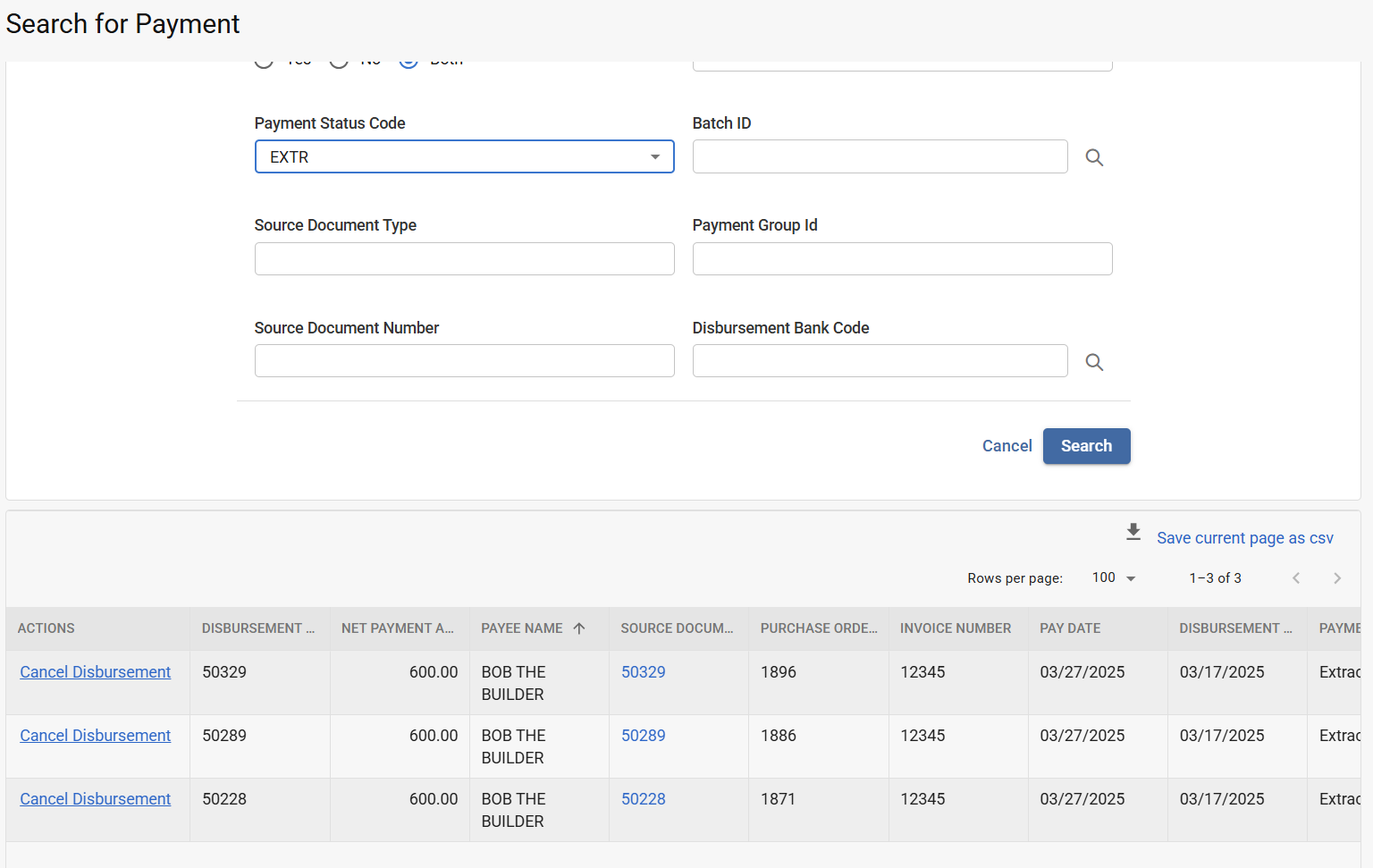Click the Payee Name sort arrow icon

[x=579, y=628]
